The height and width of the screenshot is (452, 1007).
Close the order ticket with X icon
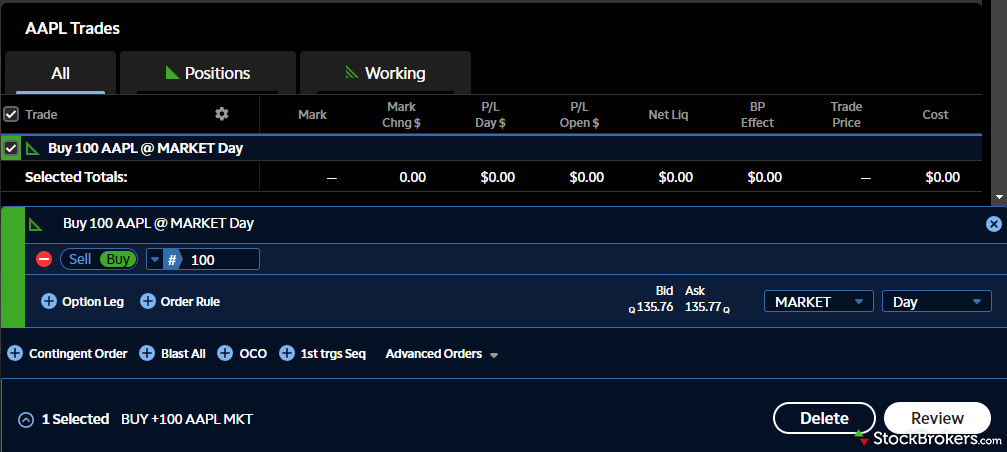(x=993, y=224)
